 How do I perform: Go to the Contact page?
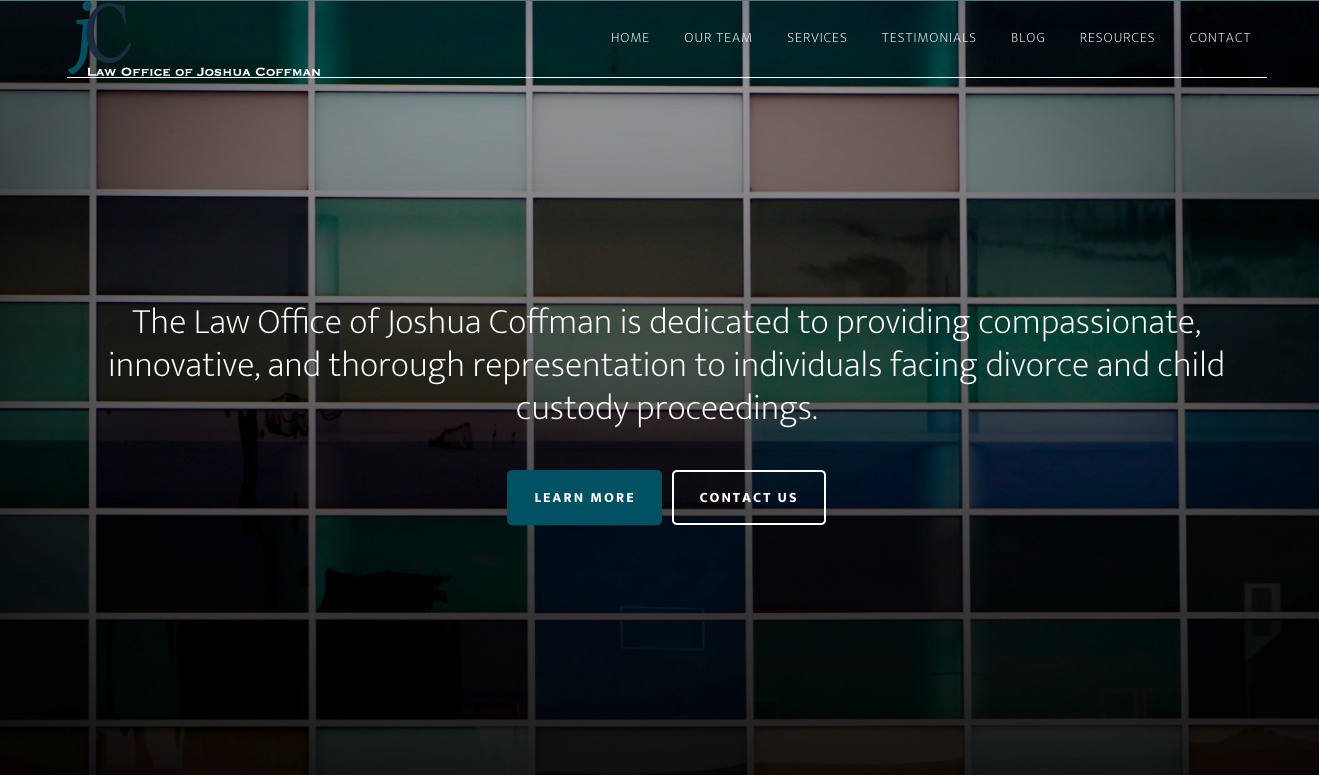point(1220,38)
